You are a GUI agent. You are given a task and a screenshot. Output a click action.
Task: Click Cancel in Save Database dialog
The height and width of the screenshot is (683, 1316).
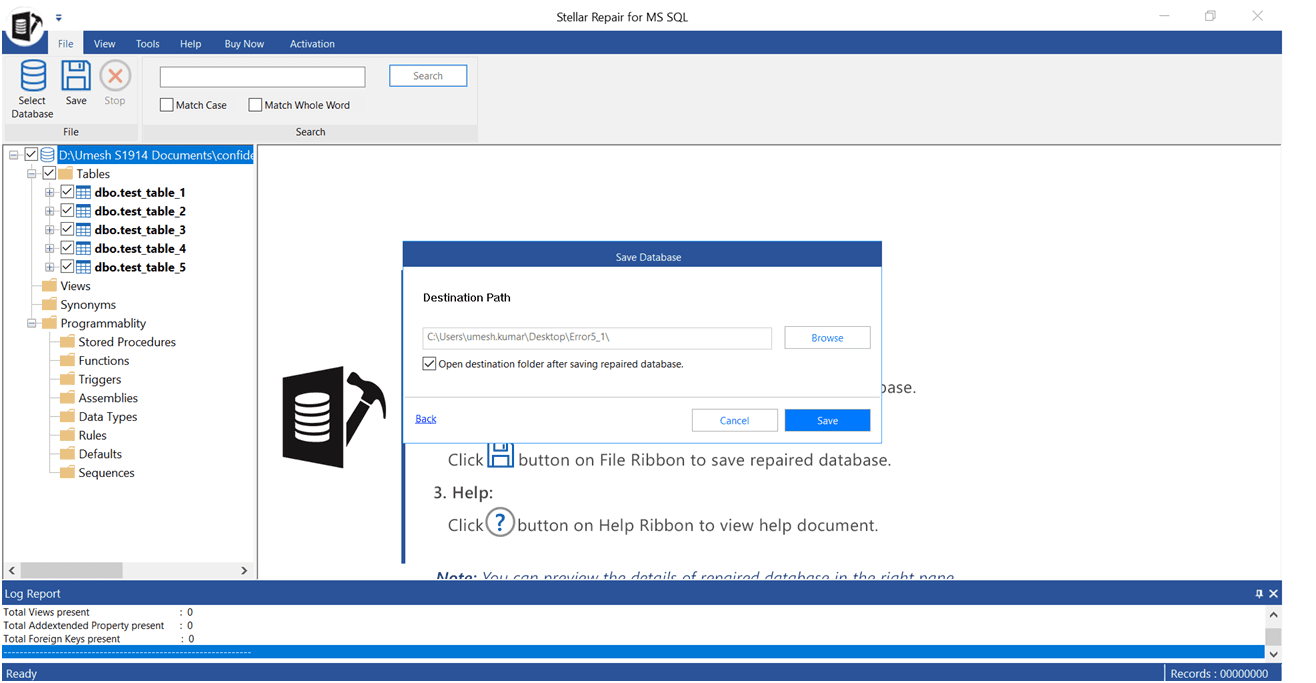coord(735,421)
